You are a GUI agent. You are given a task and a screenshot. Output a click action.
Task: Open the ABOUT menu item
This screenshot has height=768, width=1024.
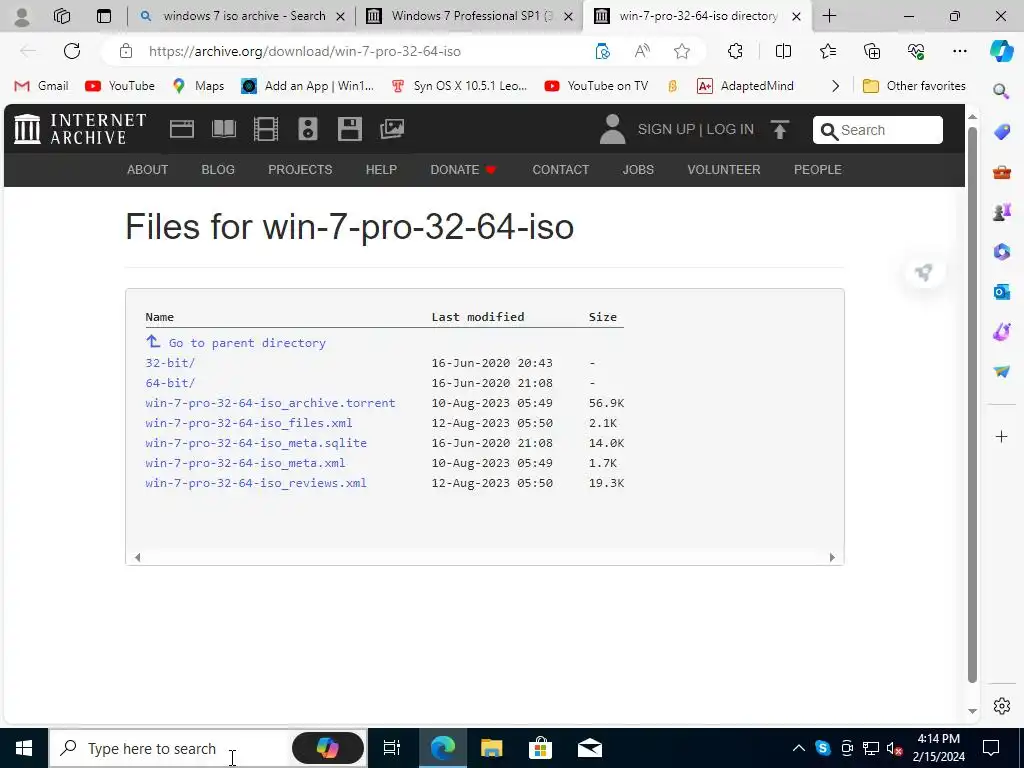pos(148,170)
